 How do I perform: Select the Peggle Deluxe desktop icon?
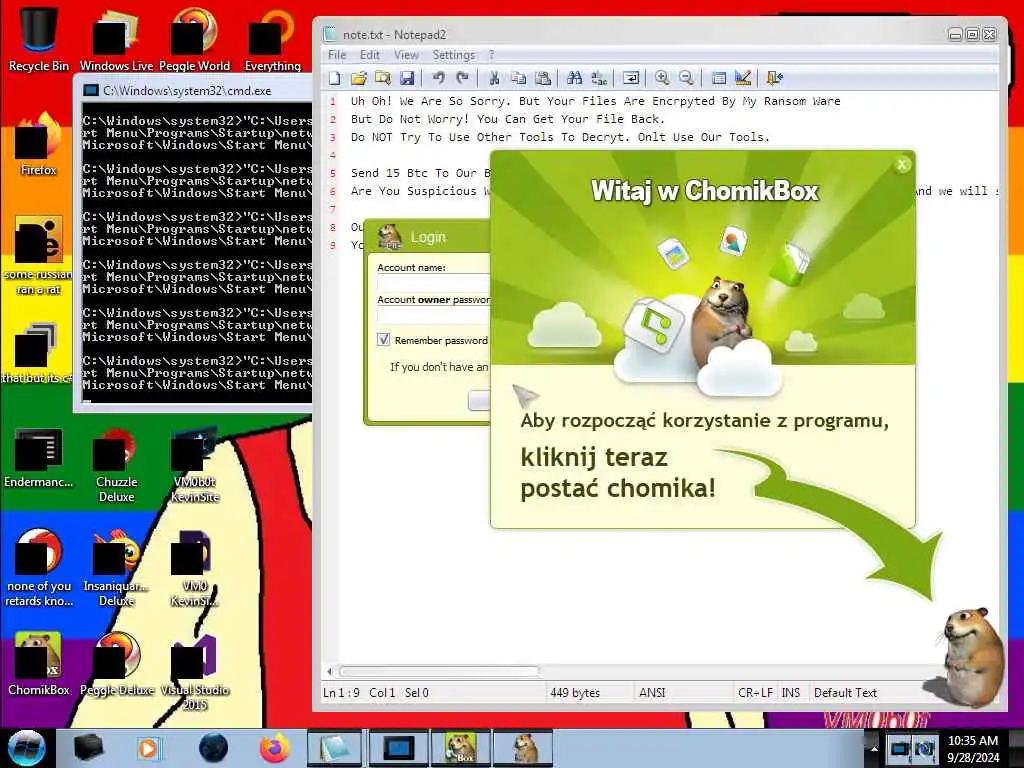pyautogui.click(x=117, y=663)
